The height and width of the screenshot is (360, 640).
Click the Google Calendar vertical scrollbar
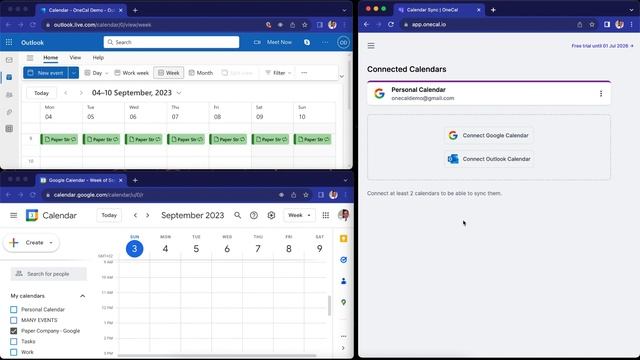coord(329,306)
